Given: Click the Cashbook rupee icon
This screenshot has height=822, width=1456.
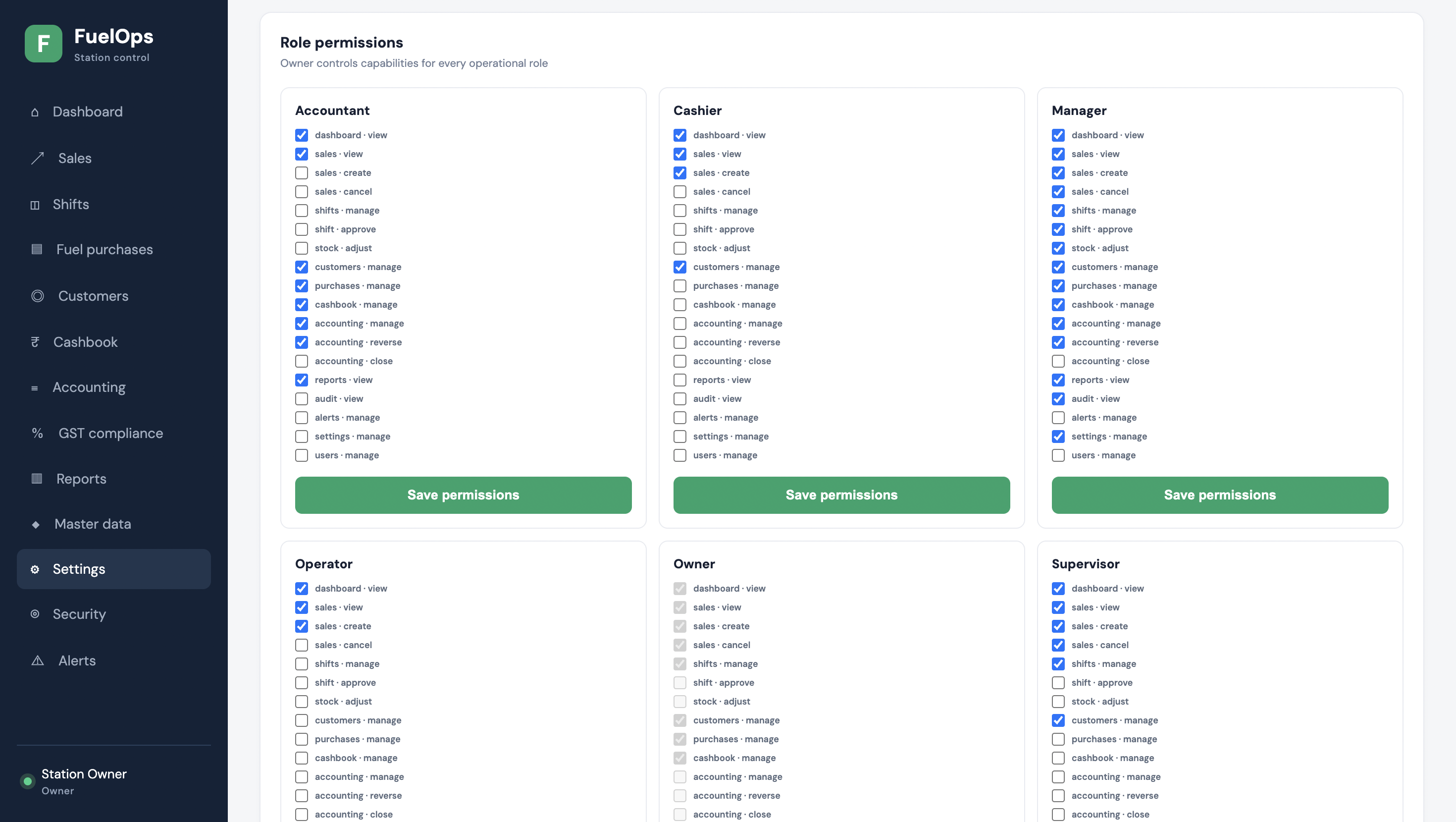Looking at the screenshot, I should pos(35,342).
